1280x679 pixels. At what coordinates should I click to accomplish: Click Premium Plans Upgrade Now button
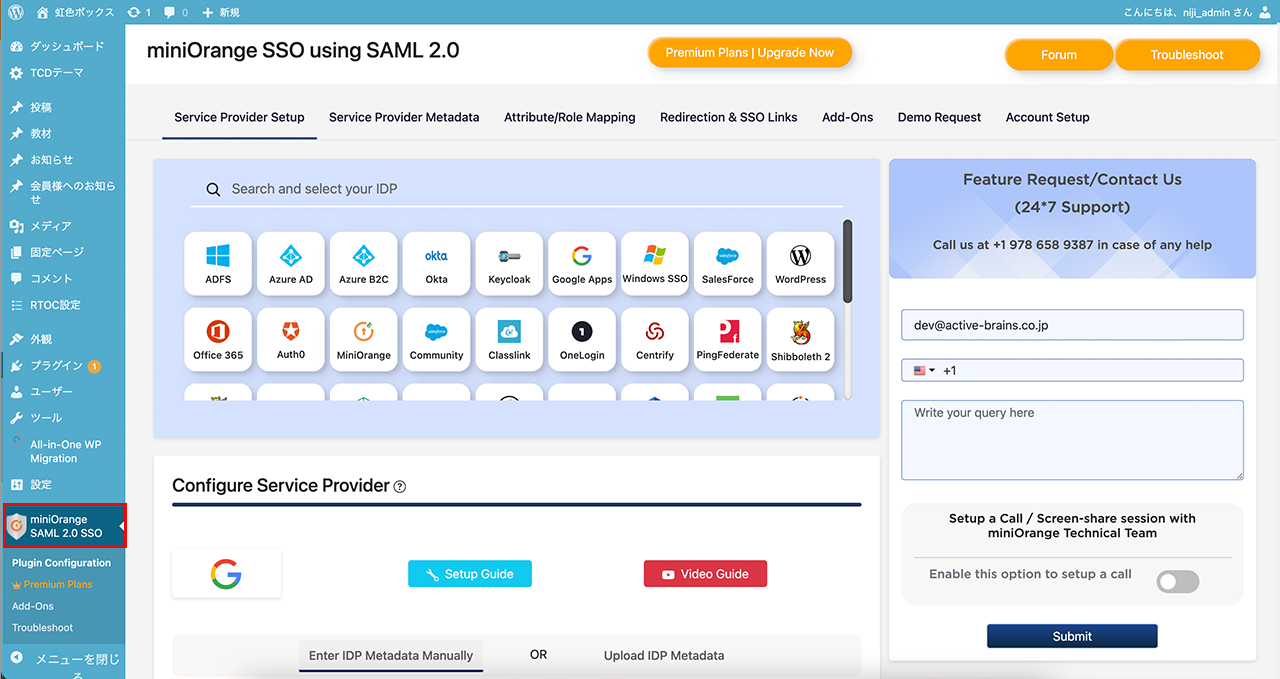750,53
